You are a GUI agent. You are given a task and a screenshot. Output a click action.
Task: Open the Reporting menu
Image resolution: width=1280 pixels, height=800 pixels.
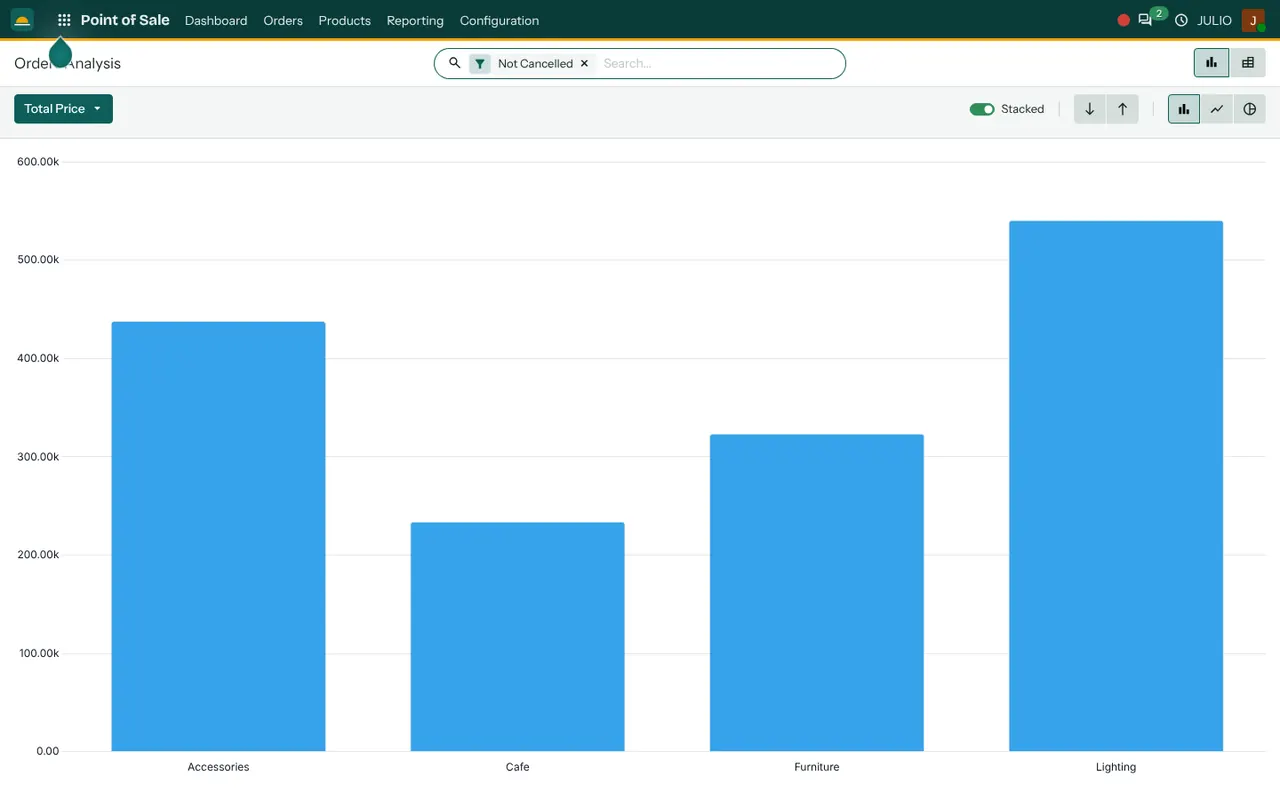click(x=415, y=20)
